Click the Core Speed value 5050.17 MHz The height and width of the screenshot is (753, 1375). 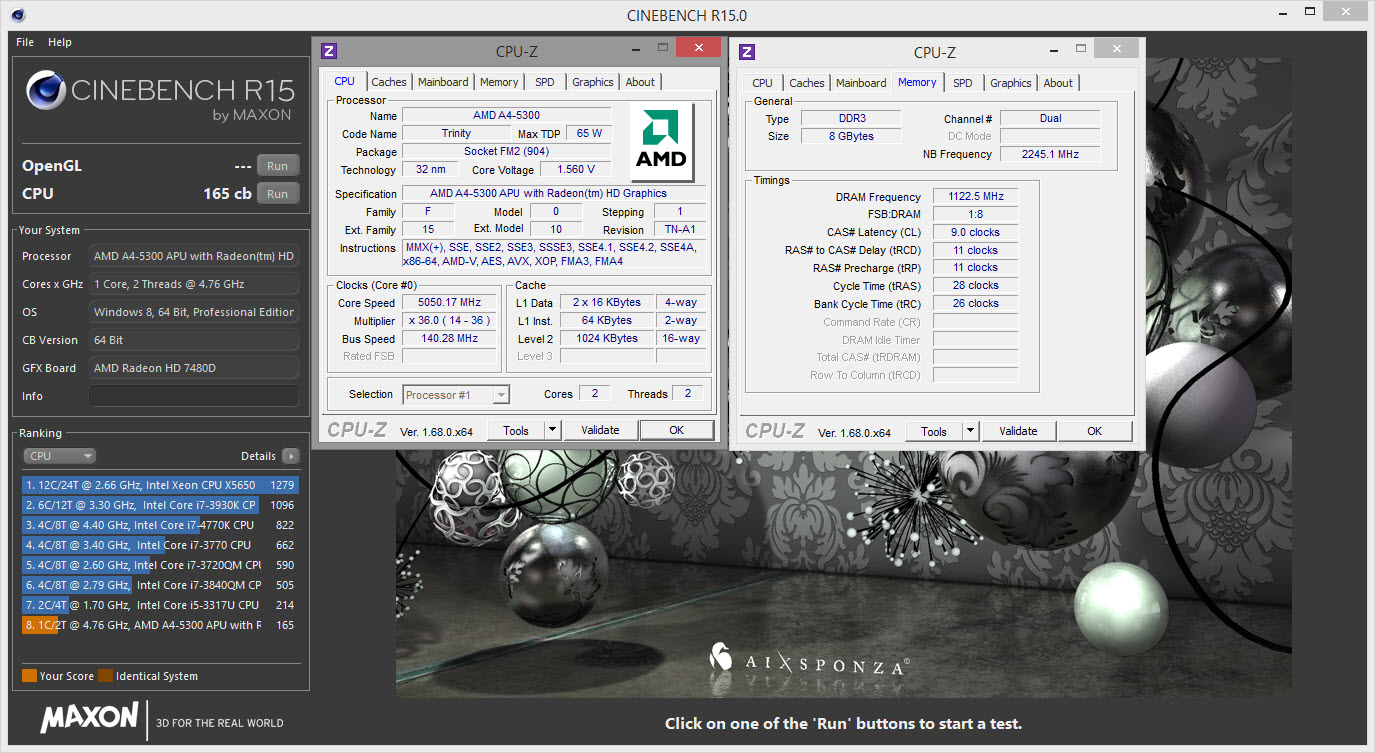pos(450,303)
